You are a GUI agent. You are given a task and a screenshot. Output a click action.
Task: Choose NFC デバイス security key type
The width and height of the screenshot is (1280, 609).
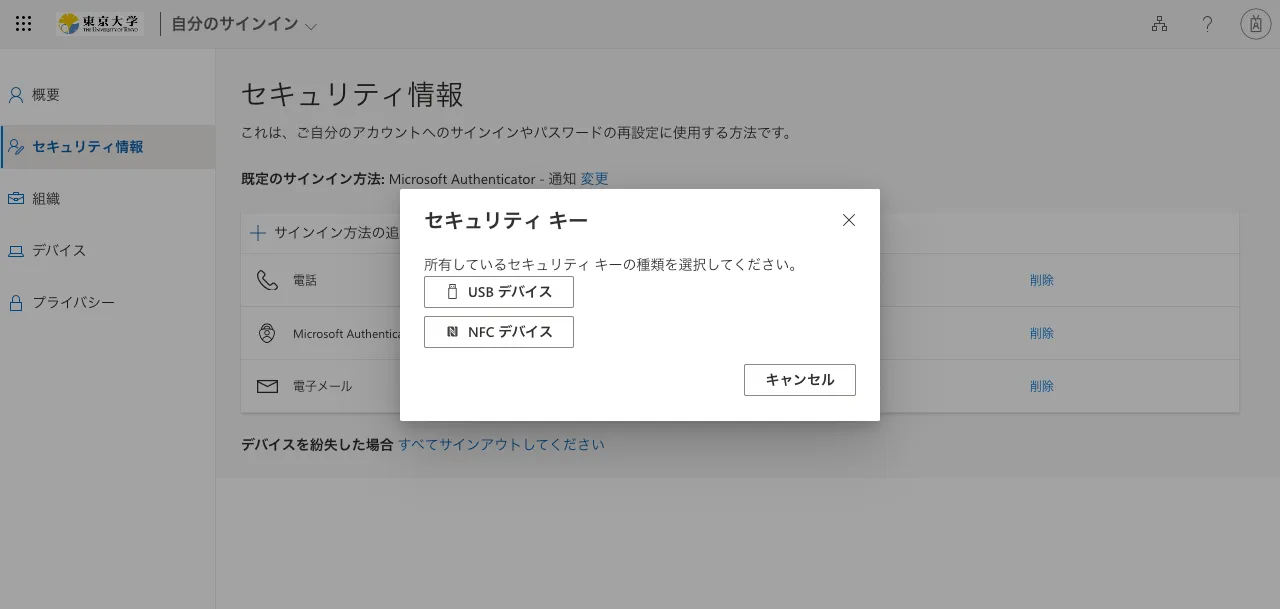click(499, 332)
